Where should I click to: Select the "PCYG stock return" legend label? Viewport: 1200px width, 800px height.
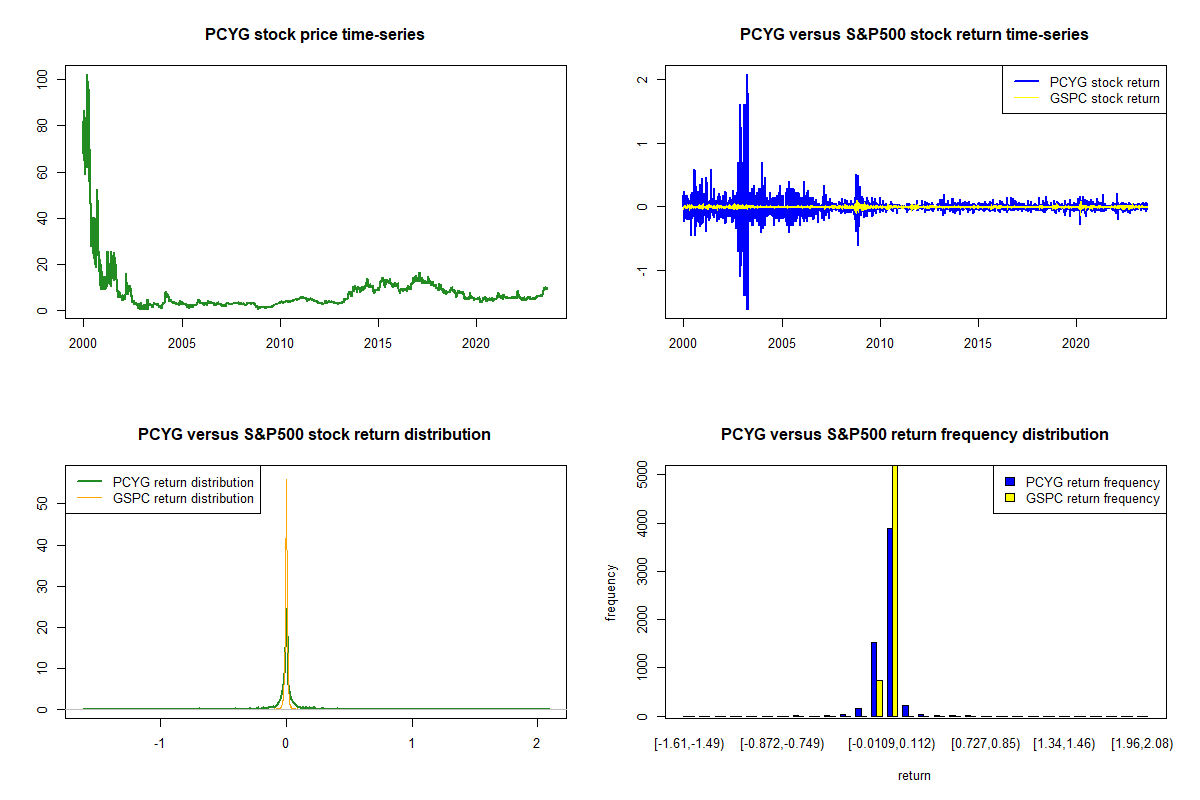1104,82
